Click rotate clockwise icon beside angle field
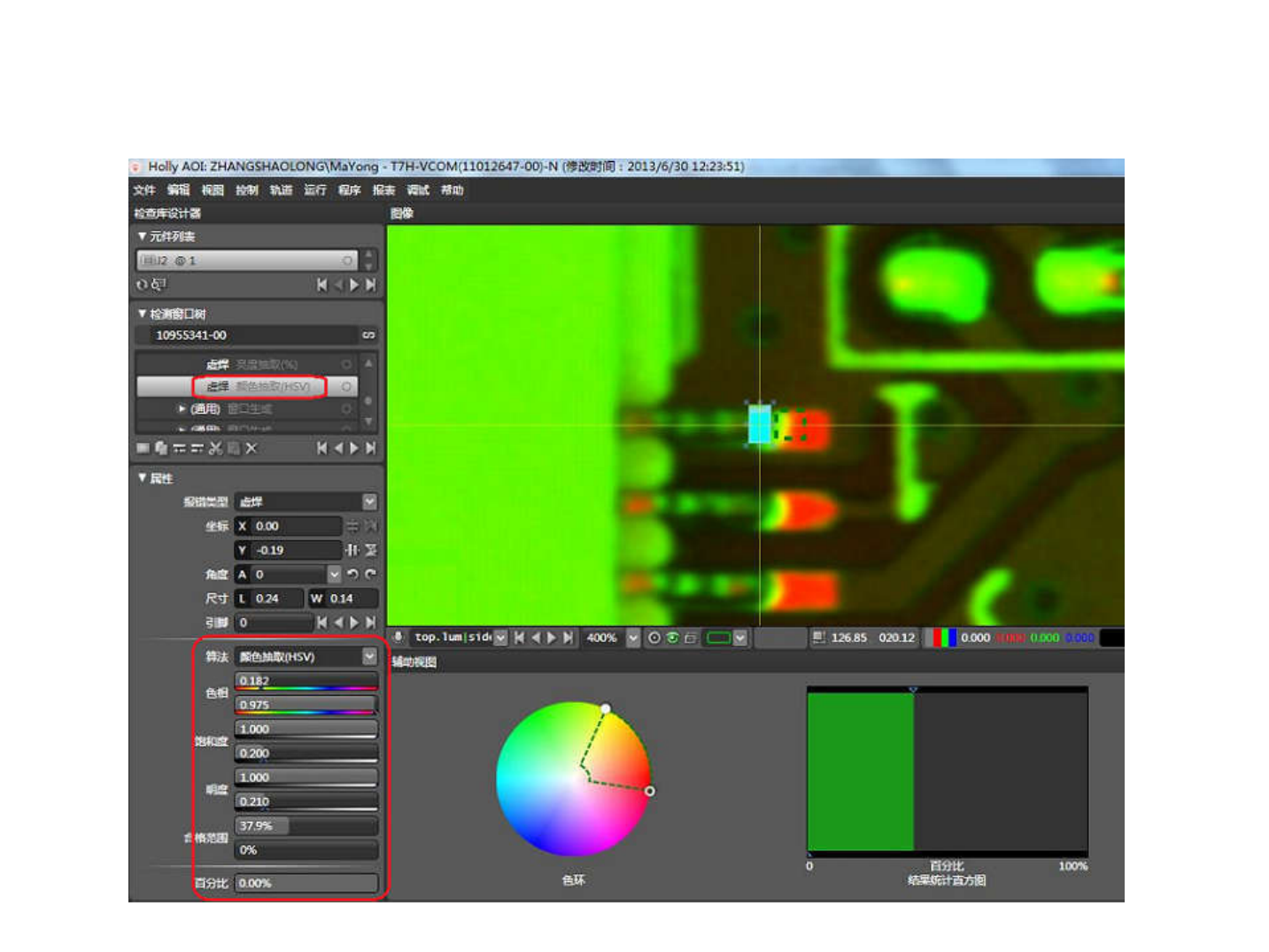 pos(370,574)
